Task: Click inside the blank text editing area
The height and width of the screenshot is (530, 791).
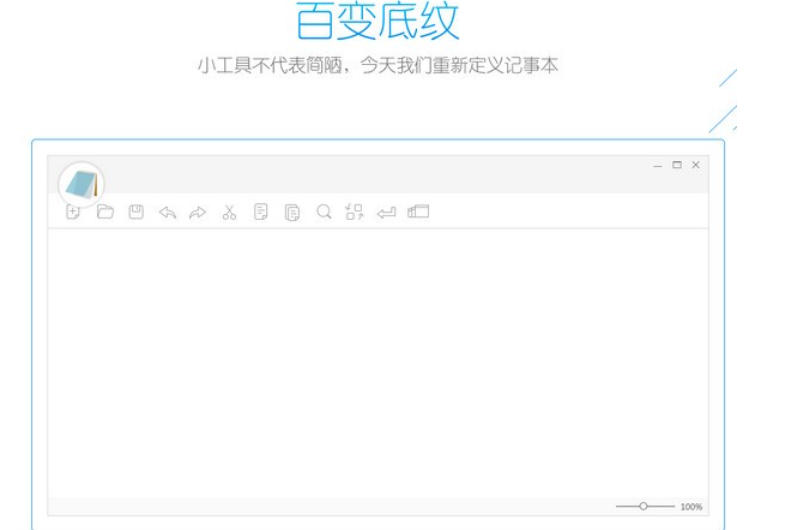Action: click(x=377, y=360)
